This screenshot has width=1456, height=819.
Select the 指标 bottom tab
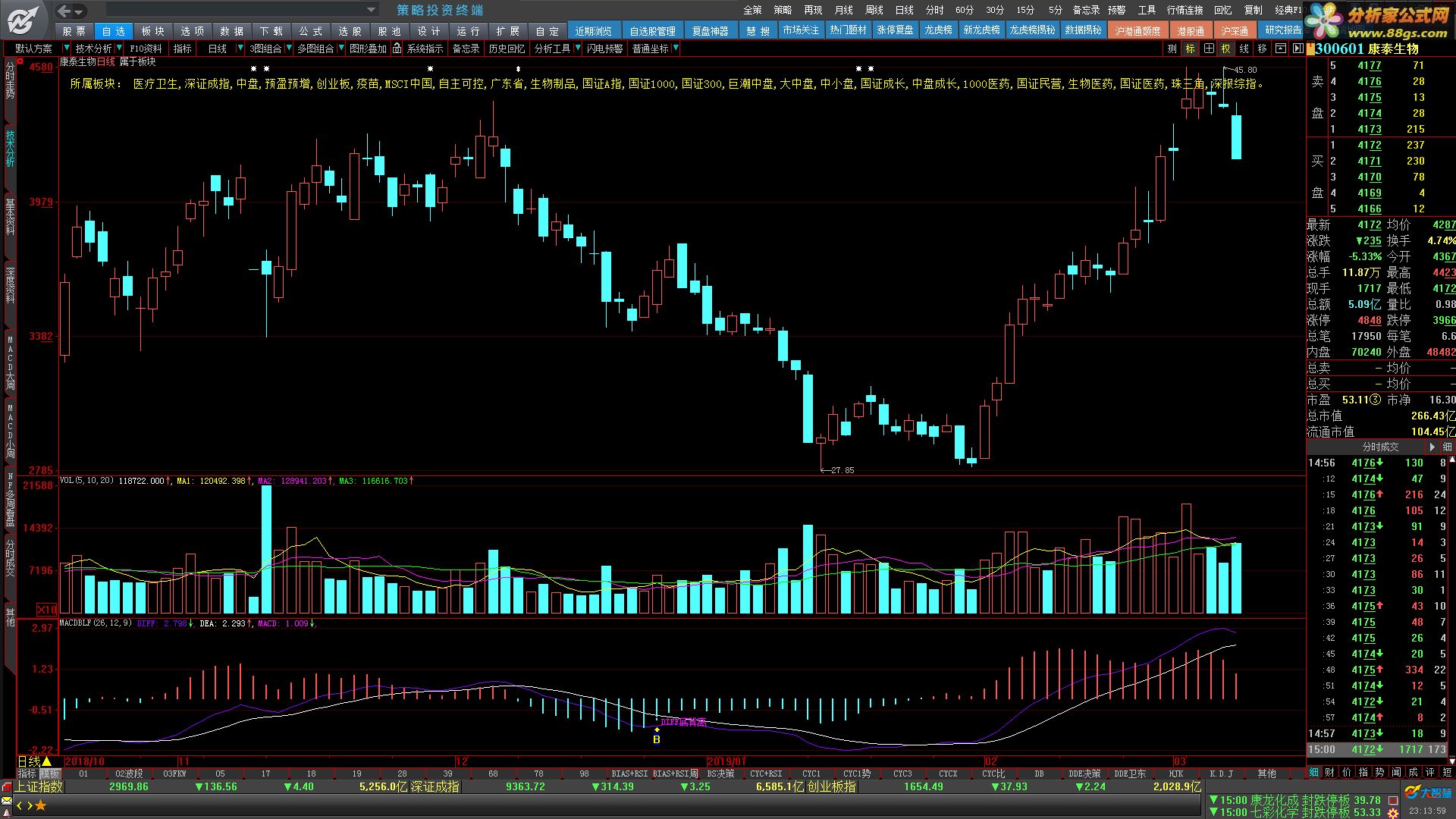[x=27, y=773]
